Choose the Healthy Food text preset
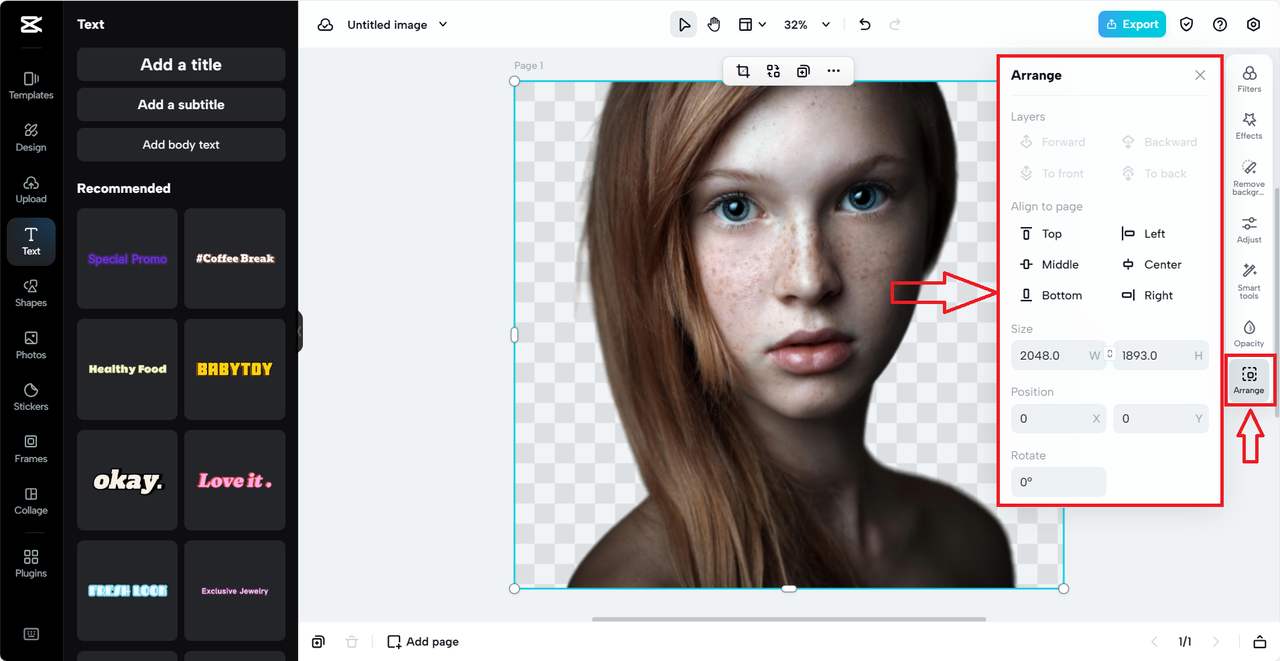 click(127, 369)
